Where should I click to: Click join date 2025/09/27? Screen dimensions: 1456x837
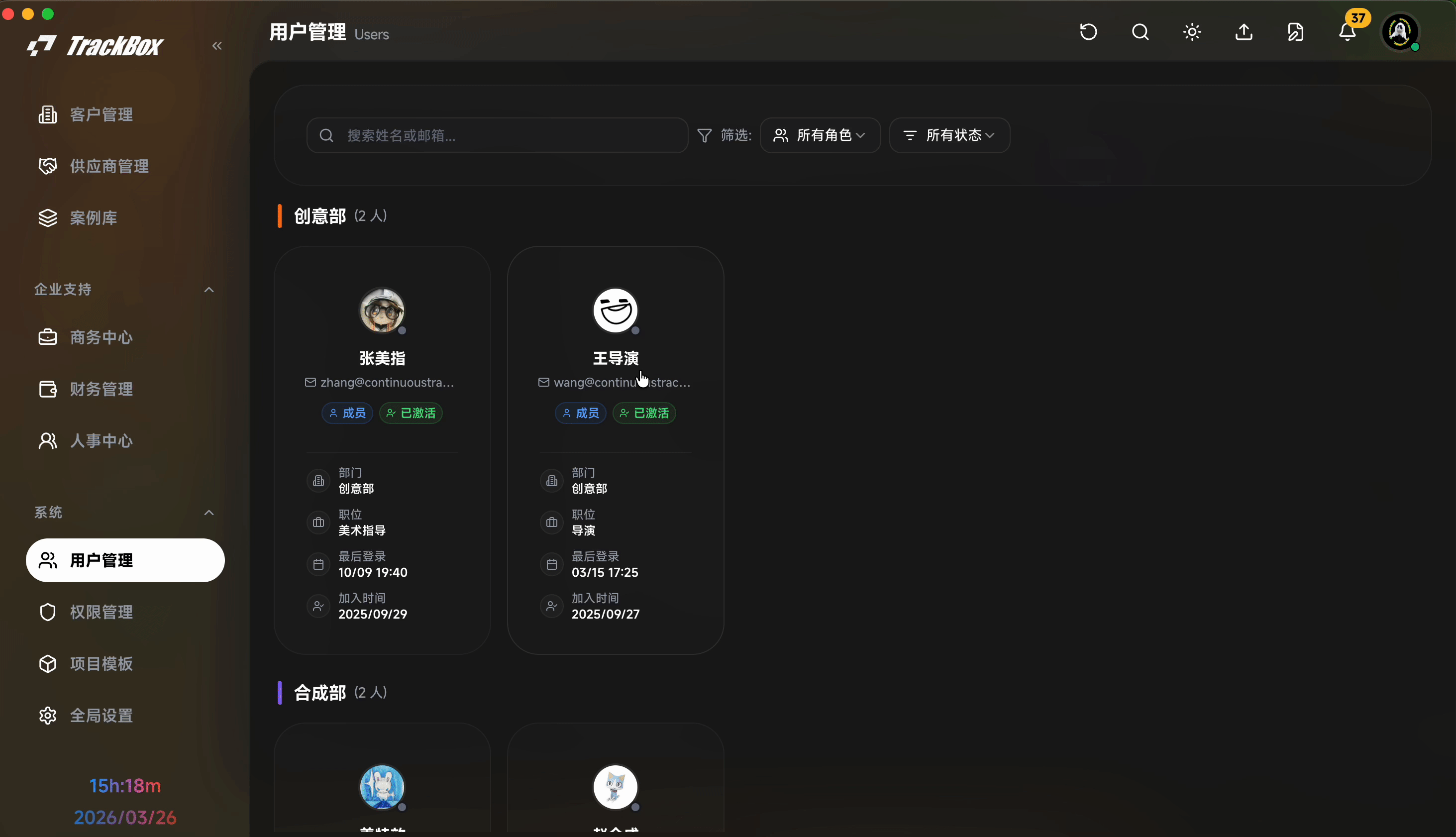605,615
